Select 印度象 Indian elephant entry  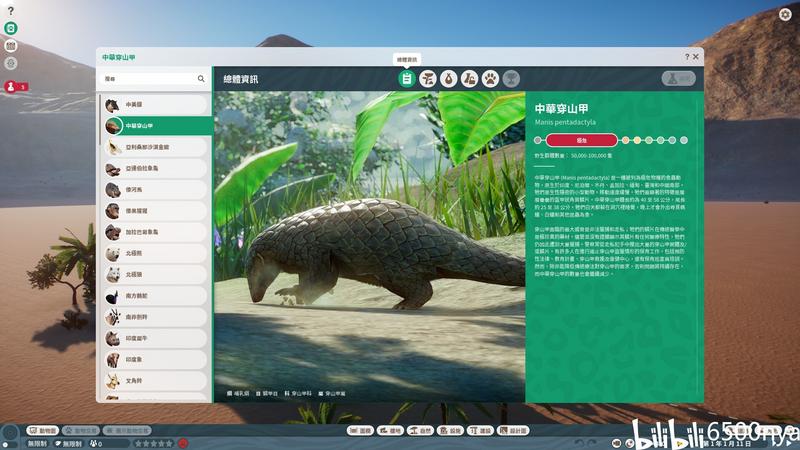pos(156,360)
